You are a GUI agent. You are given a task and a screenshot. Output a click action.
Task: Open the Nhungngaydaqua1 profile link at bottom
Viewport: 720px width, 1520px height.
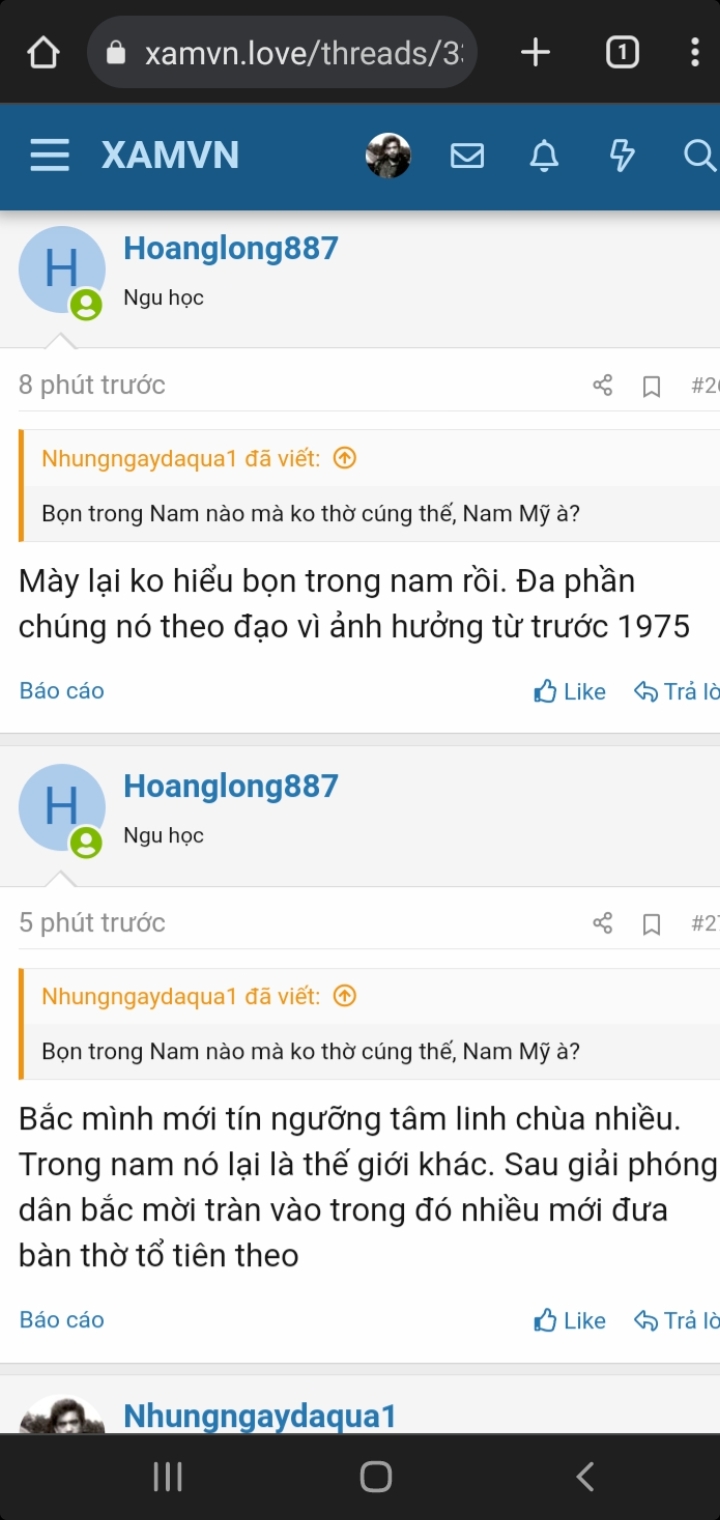pyautogui.click(x=260, y=1415)
